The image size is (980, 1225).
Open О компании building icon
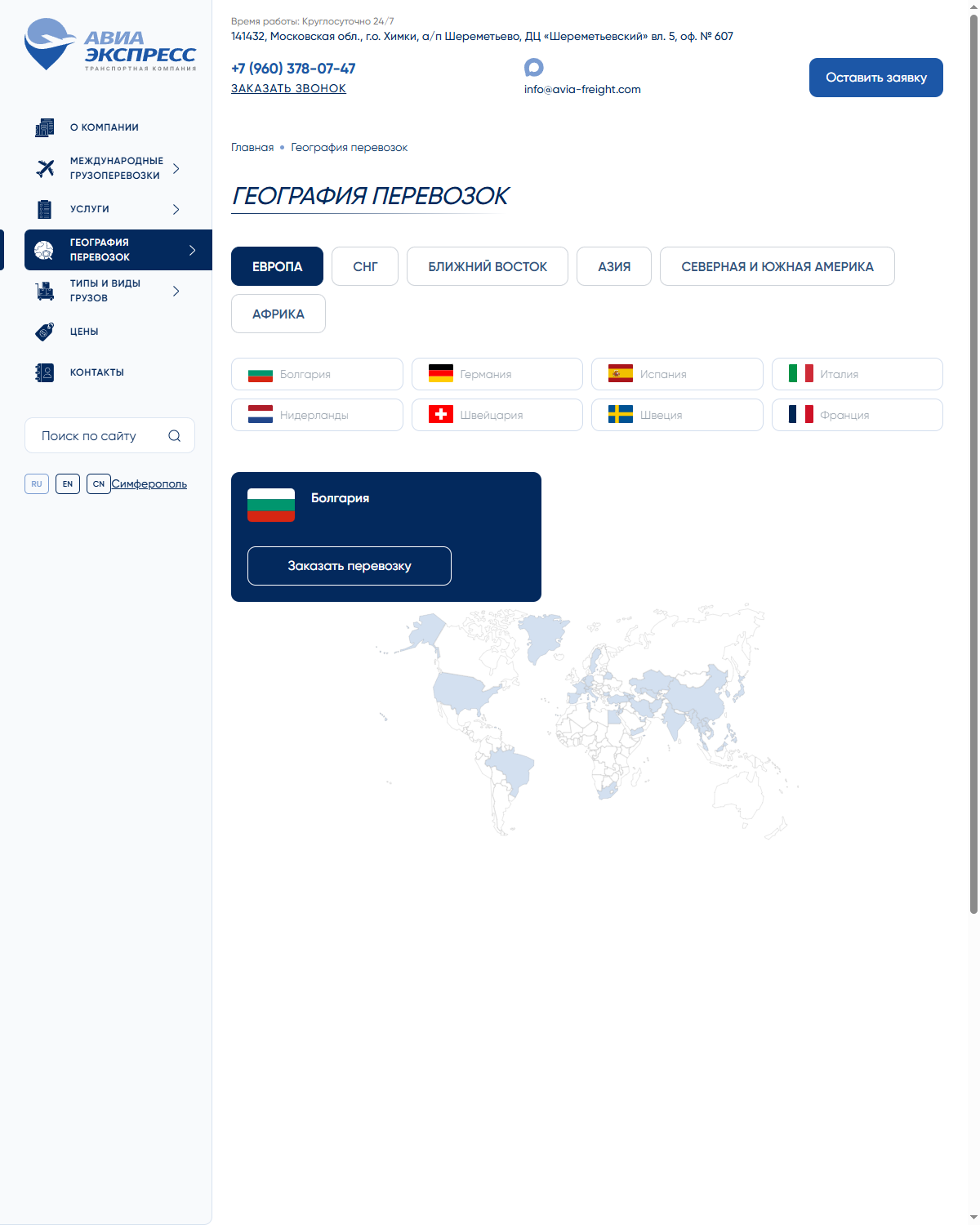point(45,127)
